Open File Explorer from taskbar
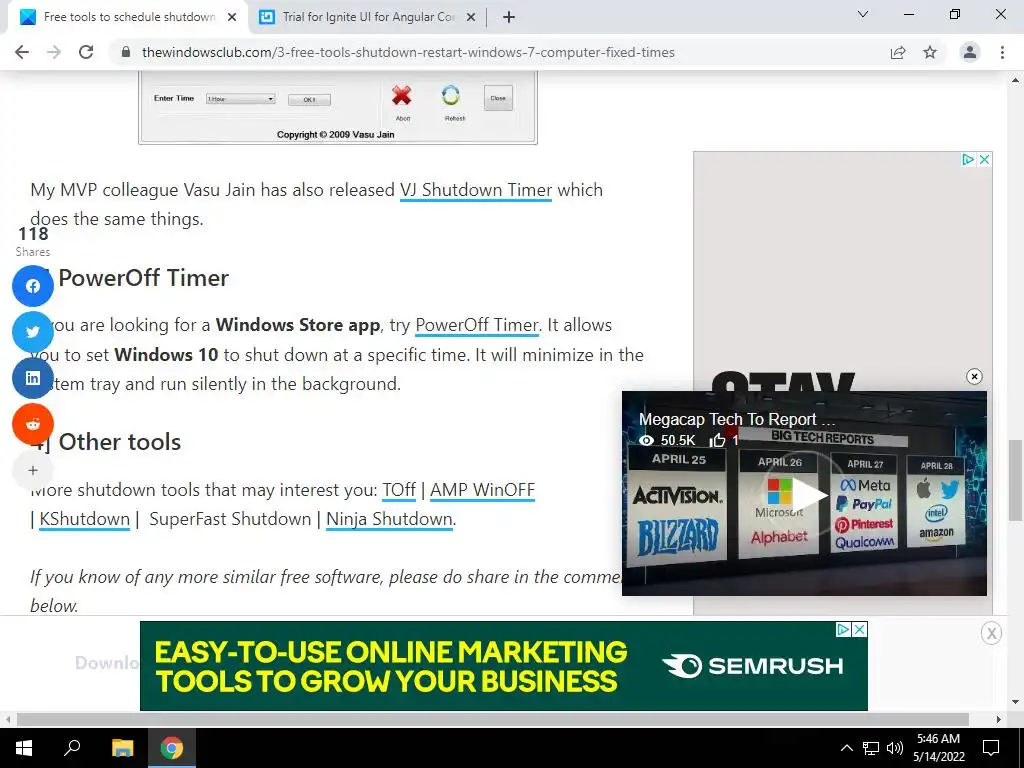Image resolution: width=1024 pixels, height=768 pixels. coord(122,748)
